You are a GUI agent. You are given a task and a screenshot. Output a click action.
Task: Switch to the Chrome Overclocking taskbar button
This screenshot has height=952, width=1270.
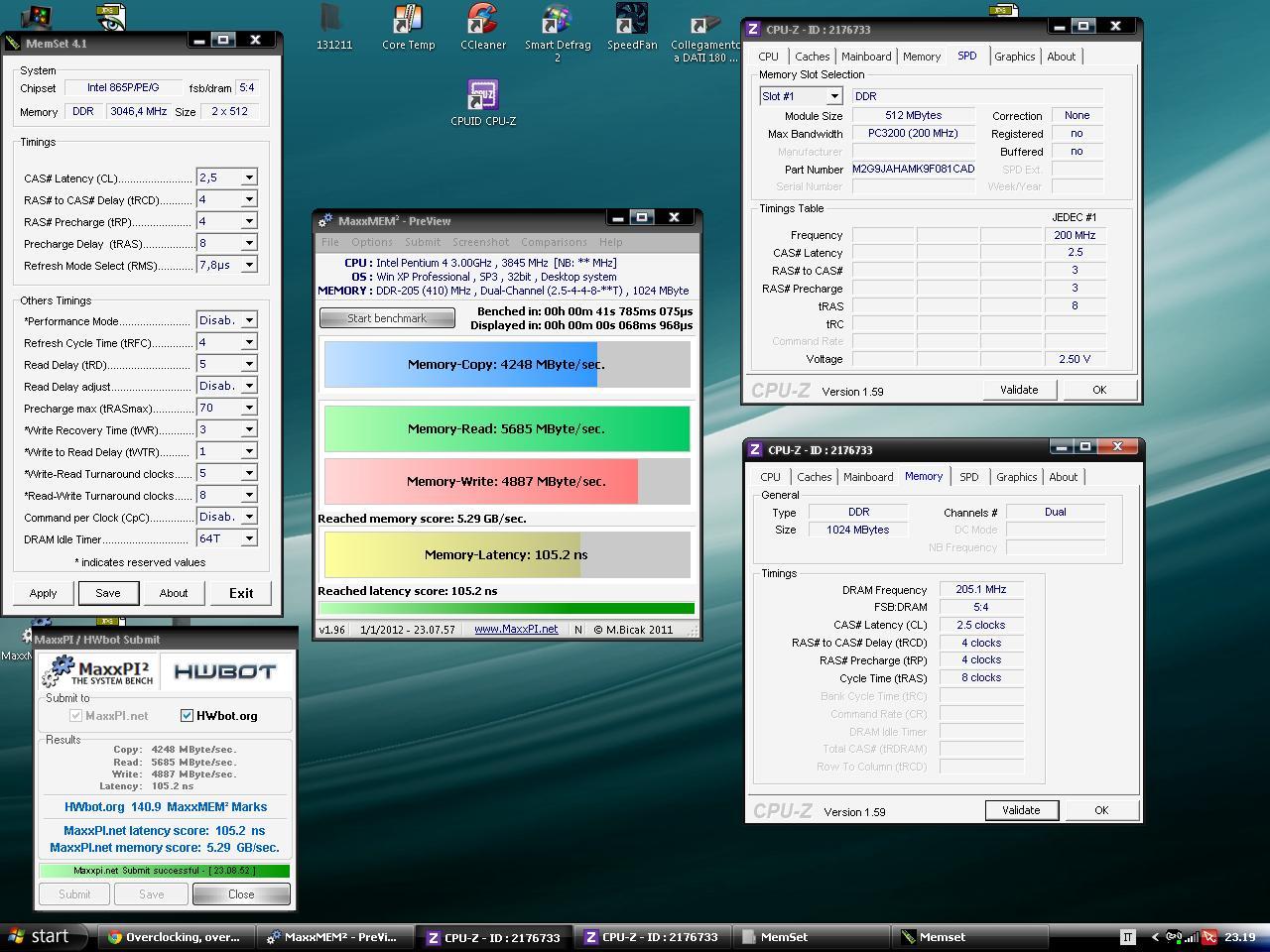point(175,937)
